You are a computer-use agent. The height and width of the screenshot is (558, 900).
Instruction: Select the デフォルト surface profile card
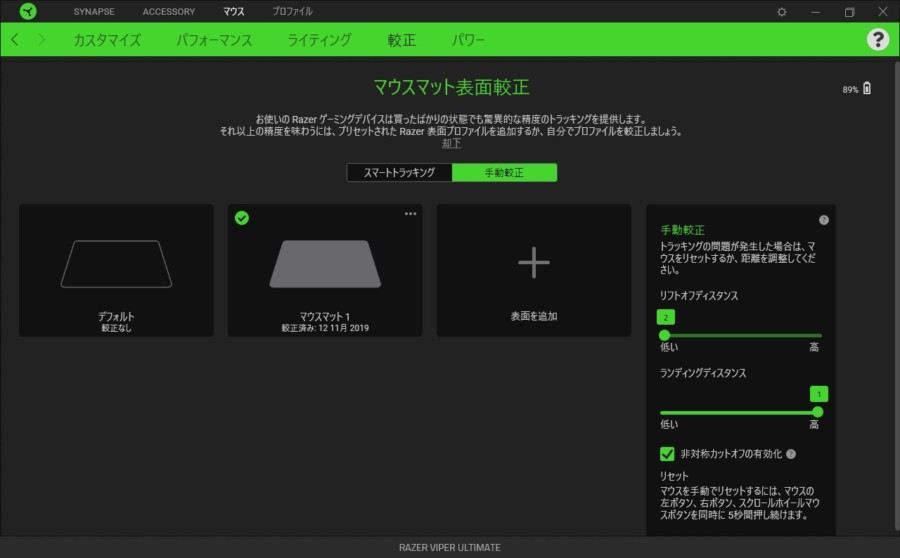(x=116, y=270)
